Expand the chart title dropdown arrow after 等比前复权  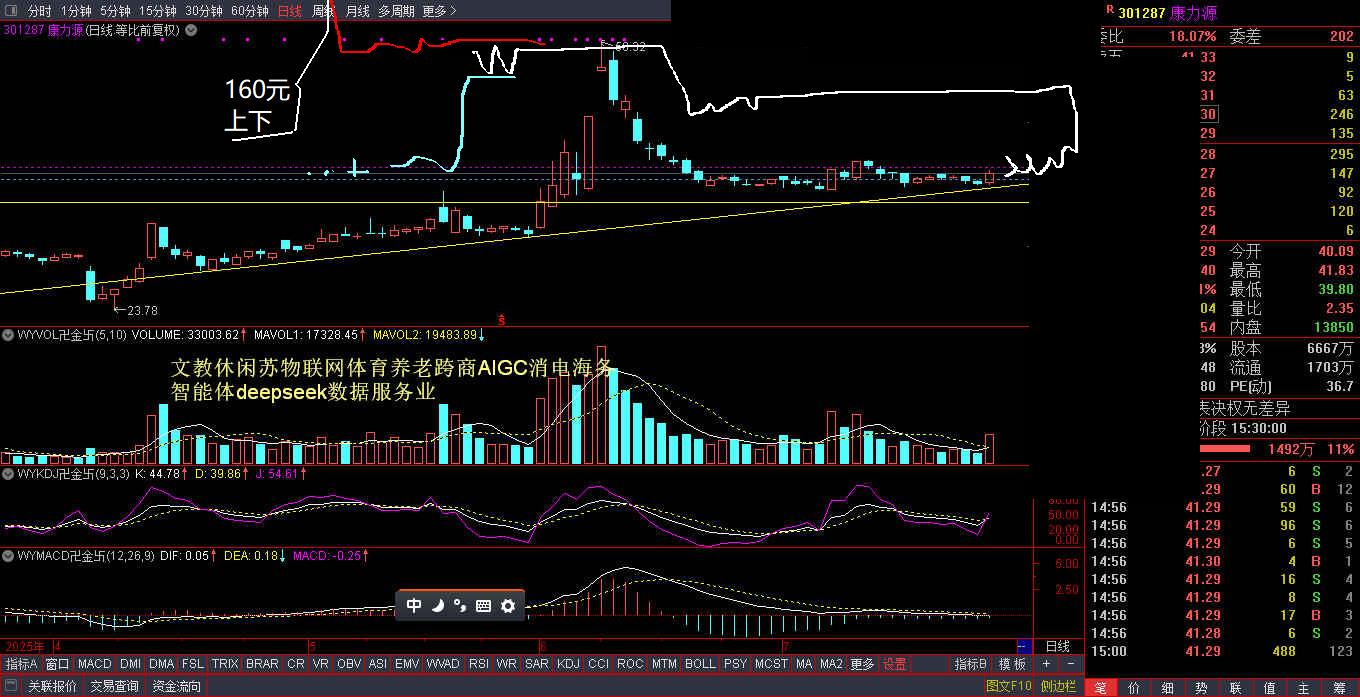click(x=191, y=30)
